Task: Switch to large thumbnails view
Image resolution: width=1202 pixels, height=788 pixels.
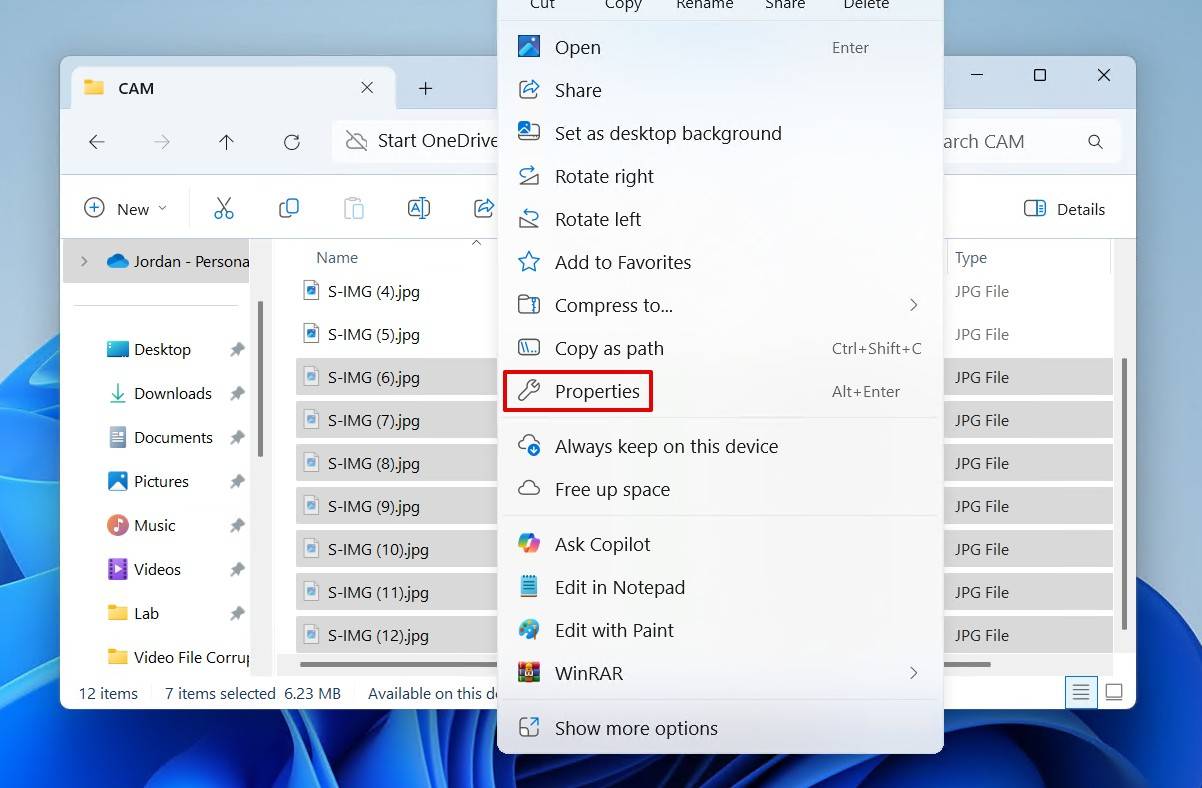Action: point(1114,692)
